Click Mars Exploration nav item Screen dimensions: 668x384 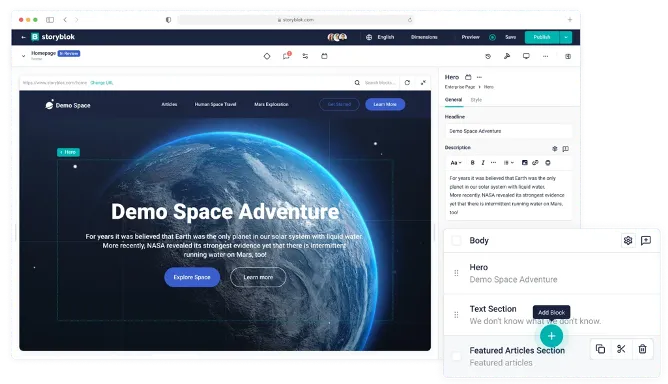(271, 104)
